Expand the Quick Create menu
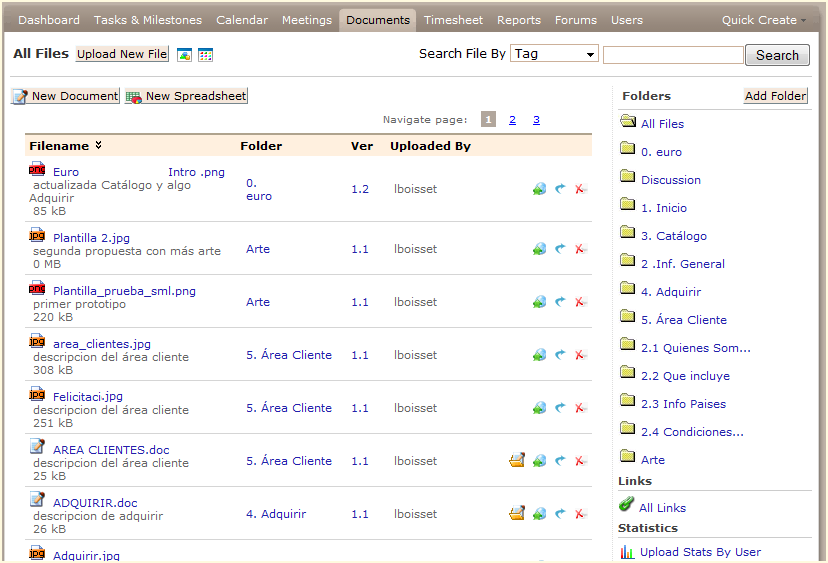Viewport: 828px width, 563px height. (764, 20)
